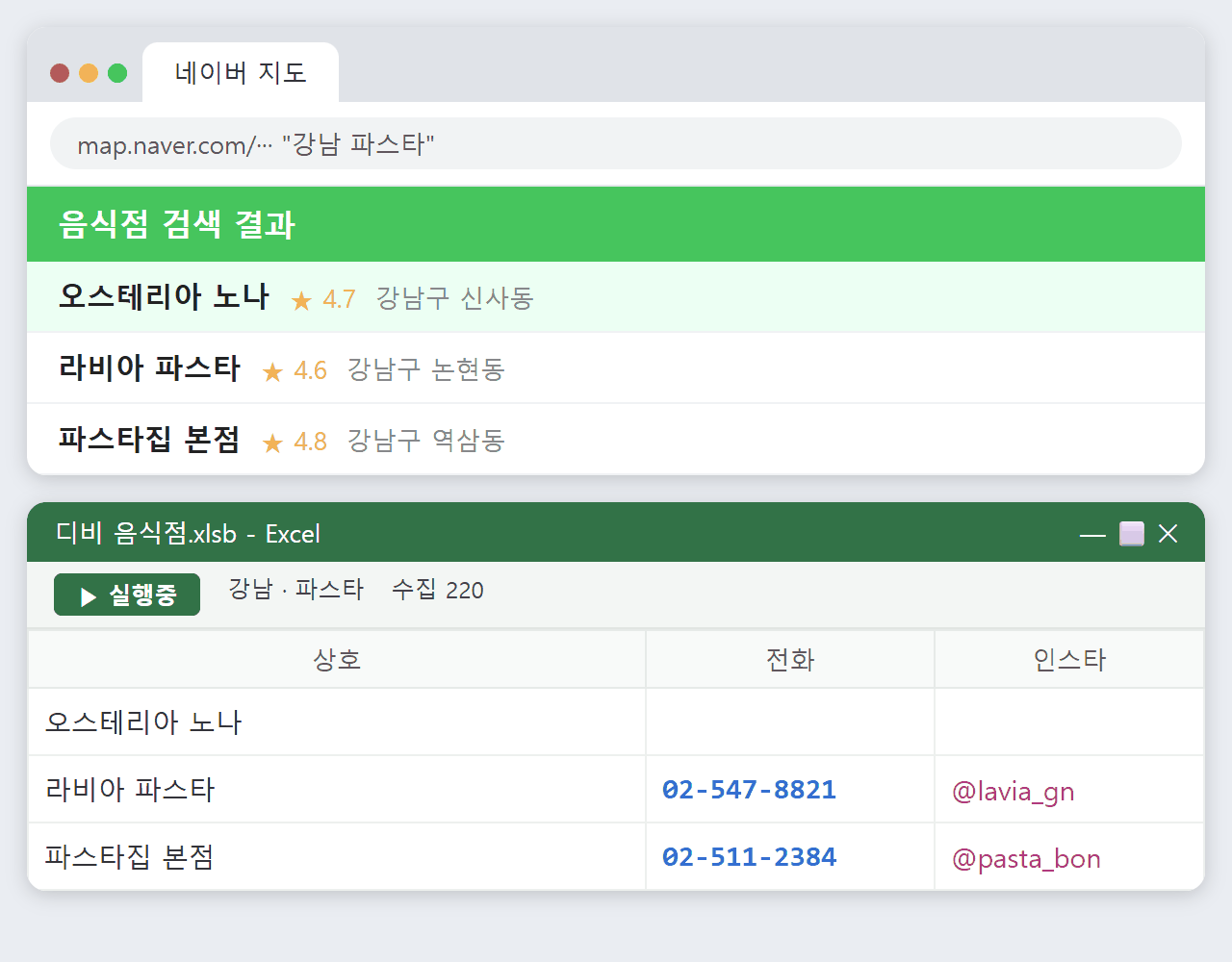The image size is (1232, 962).
Task: Open the 라비아 파스타 search result
Action: tap(616, 368)
